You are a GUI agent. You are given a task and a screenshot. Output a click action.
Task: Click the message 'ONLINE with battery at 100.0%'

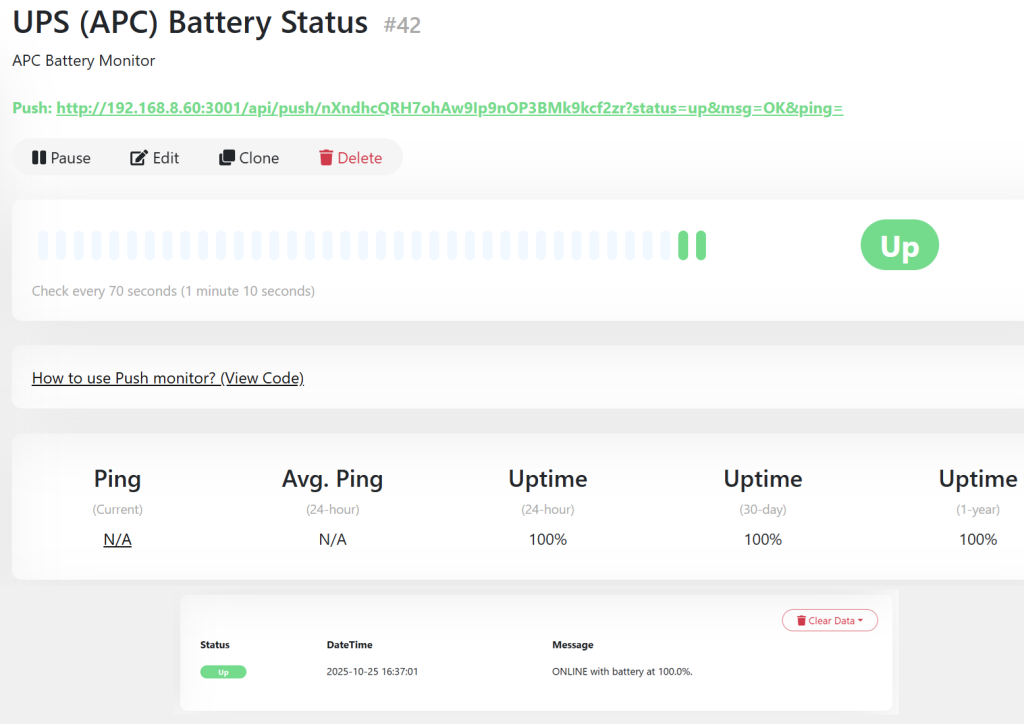coord(622,671)
